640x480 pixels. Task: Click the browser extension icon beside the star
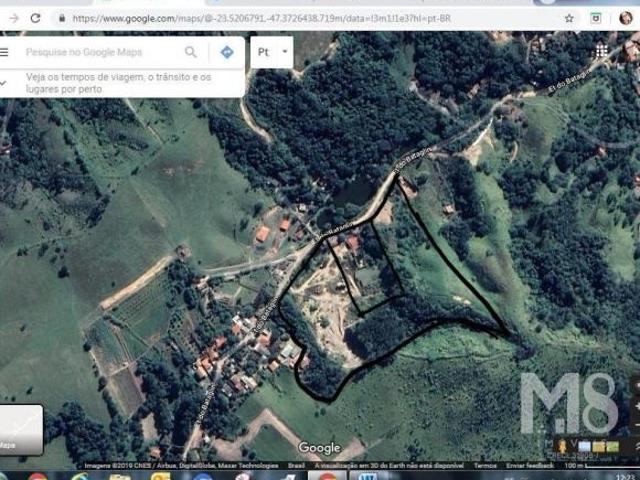[x=597, y=18]
